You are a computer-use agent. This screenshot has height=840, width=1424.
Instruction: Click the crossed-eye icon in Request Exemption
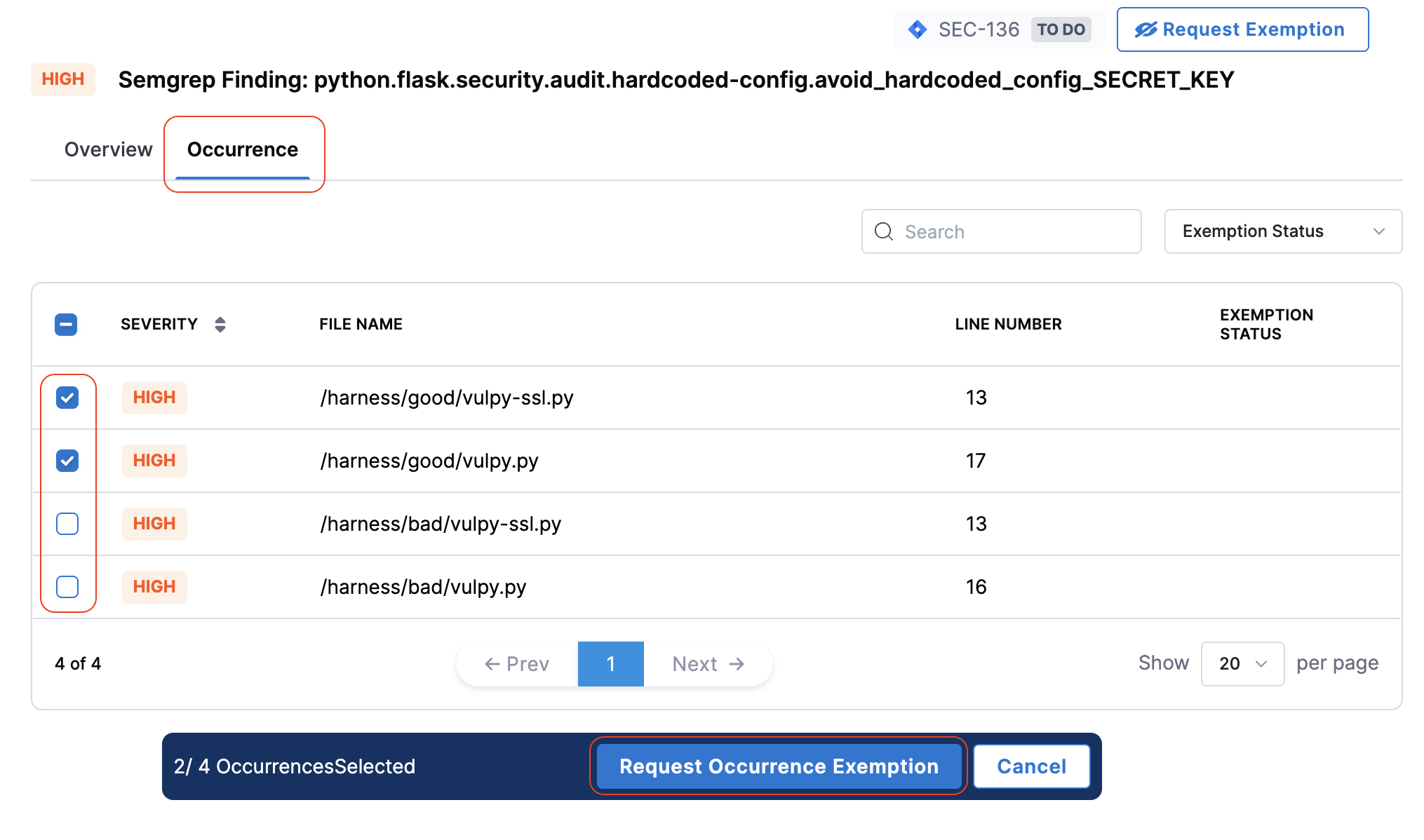1145,29
